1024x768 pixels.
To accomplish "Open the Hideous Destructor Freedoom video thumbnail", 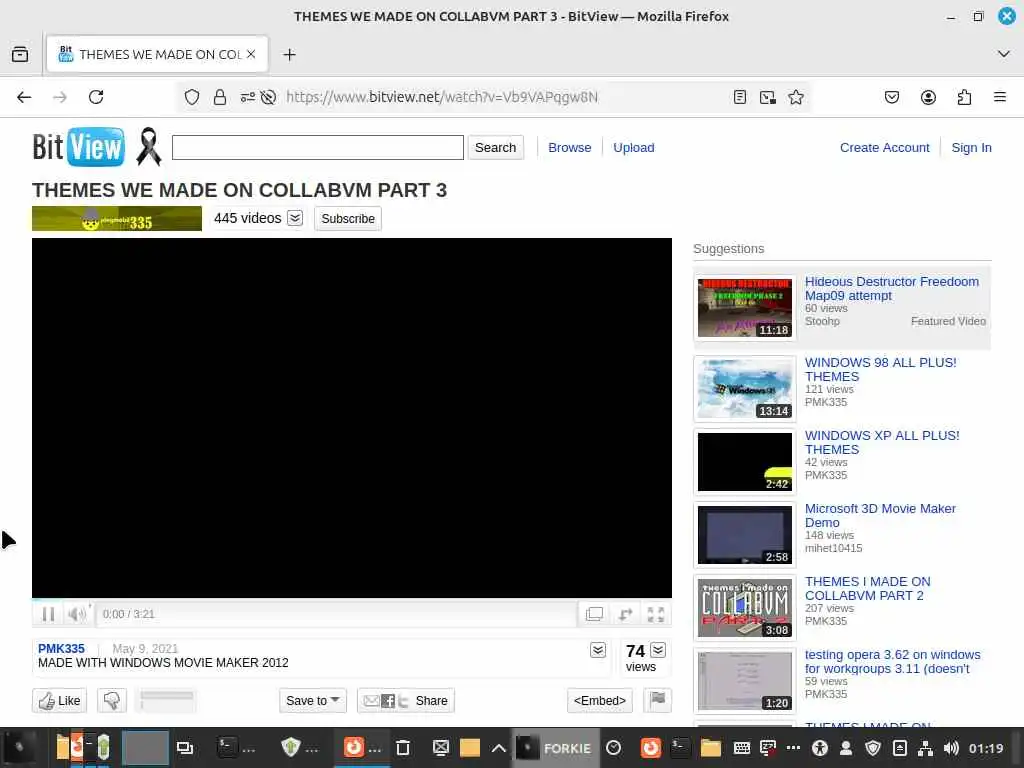I will tap(744, 308).
